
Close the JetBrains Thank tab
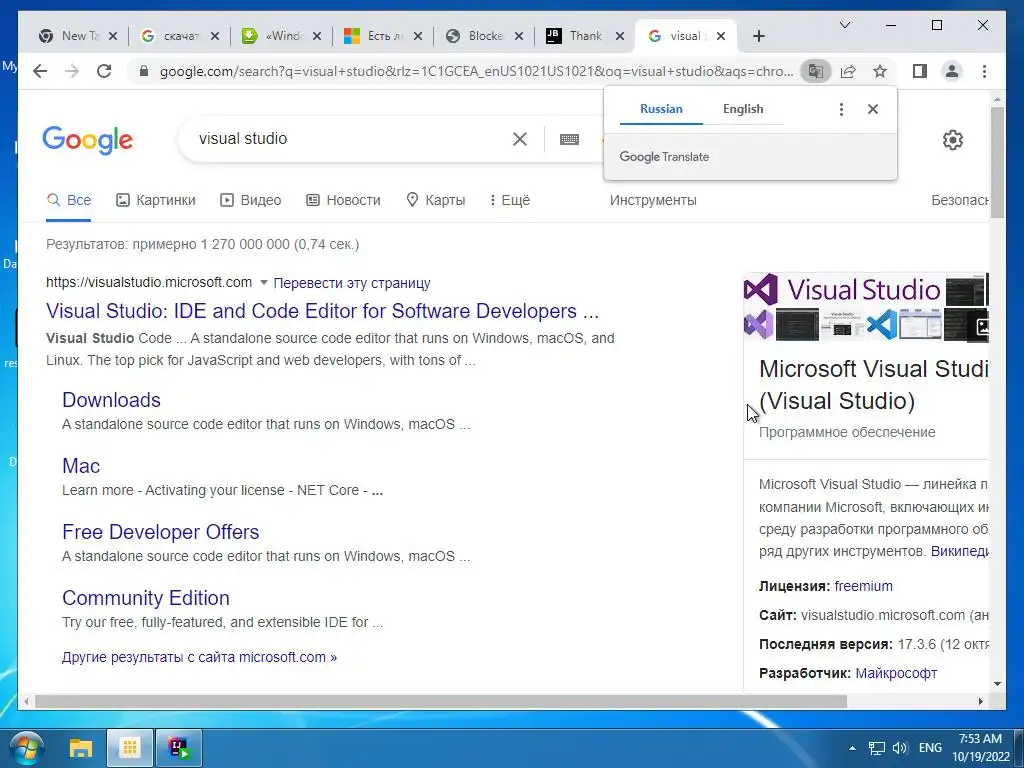tap(620, 36)
